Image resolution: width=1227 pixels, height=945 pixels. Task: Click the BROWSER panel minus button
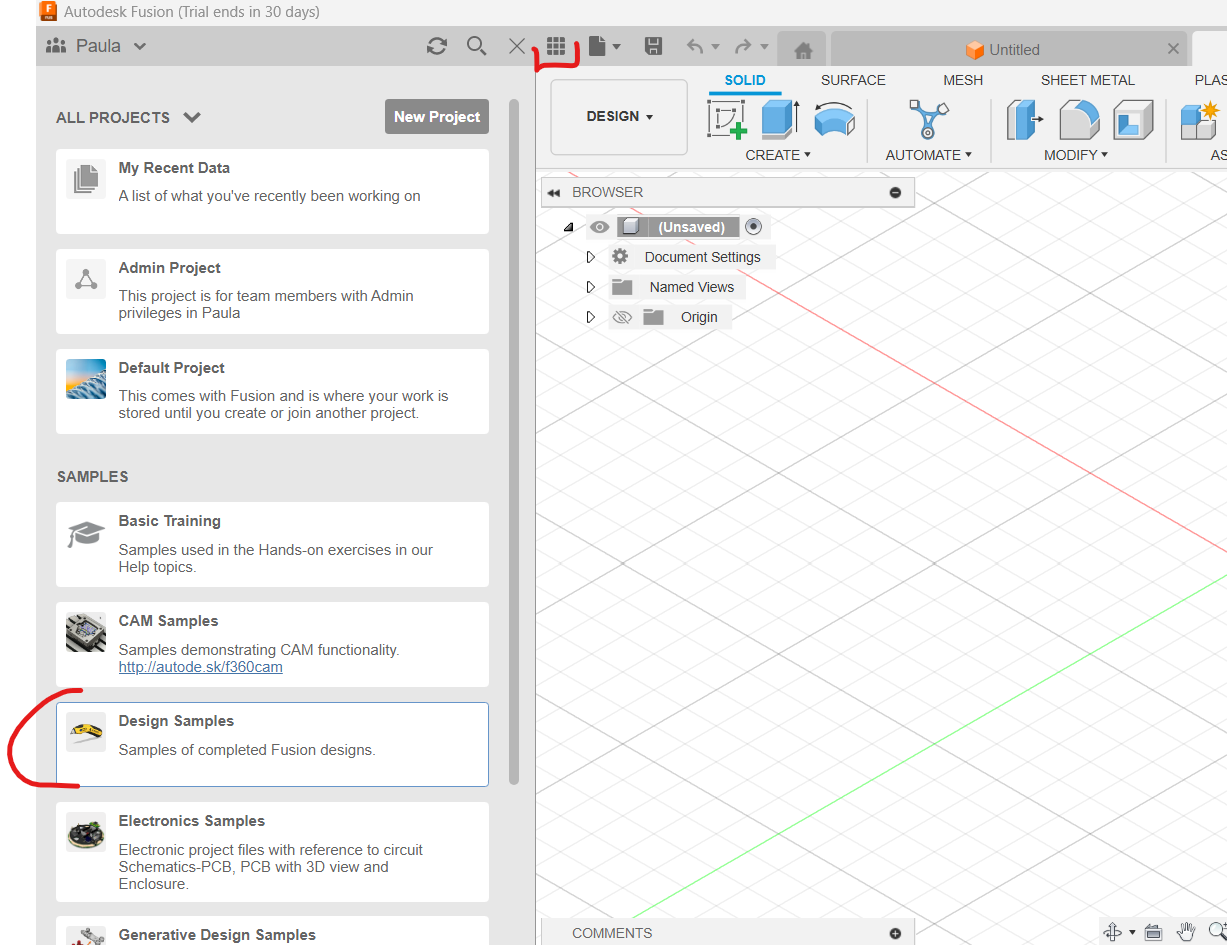[x=895, y=193]
